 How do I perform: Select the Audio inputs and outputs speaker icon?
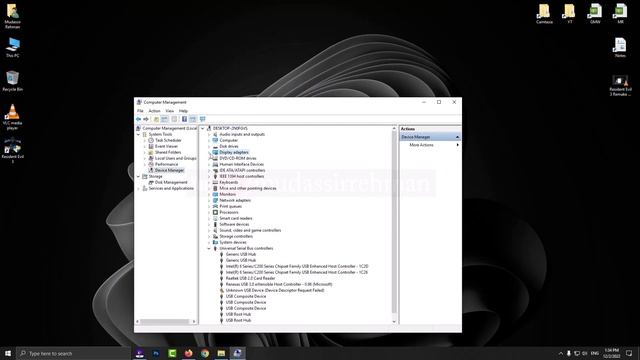coord(215,134)
